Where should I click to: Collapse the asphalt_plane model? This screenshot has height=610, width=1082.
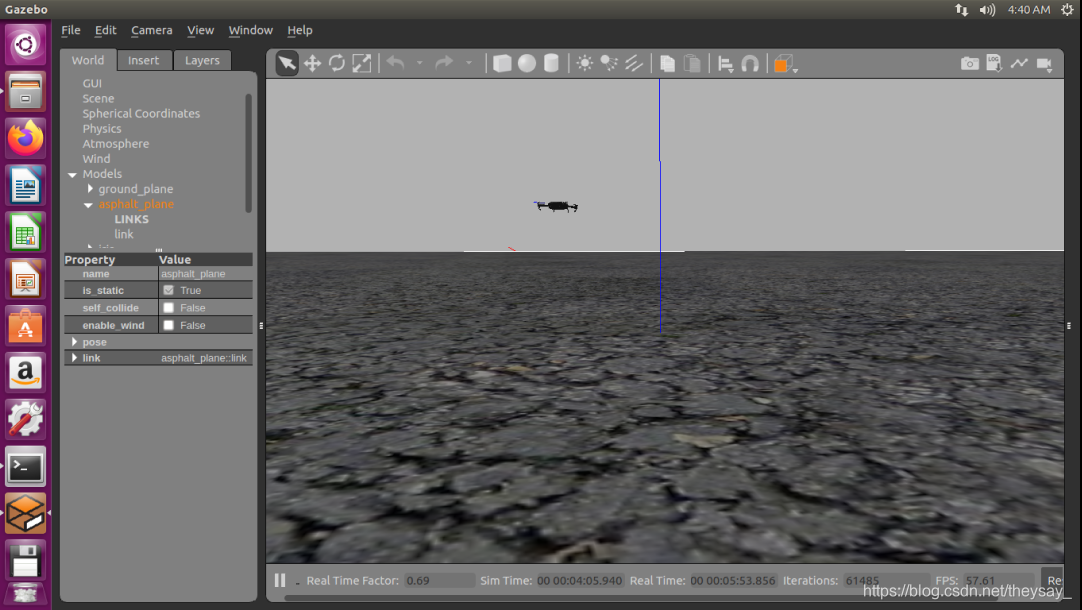[x=88, y=205]
